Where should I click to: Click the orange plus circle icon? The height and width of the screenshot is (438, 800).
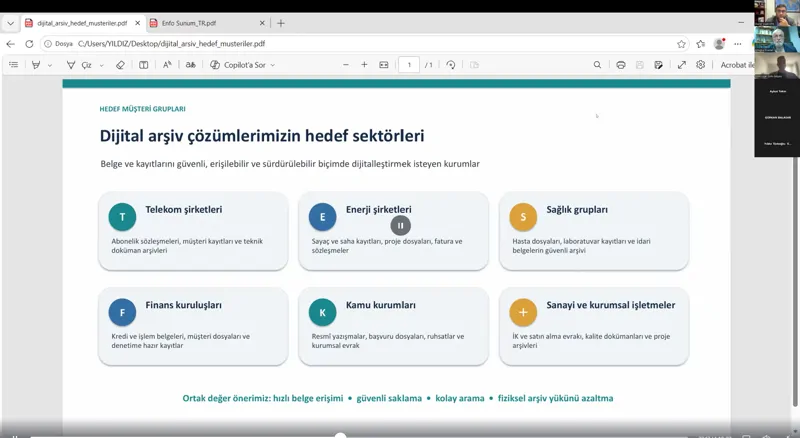(523, 312)
